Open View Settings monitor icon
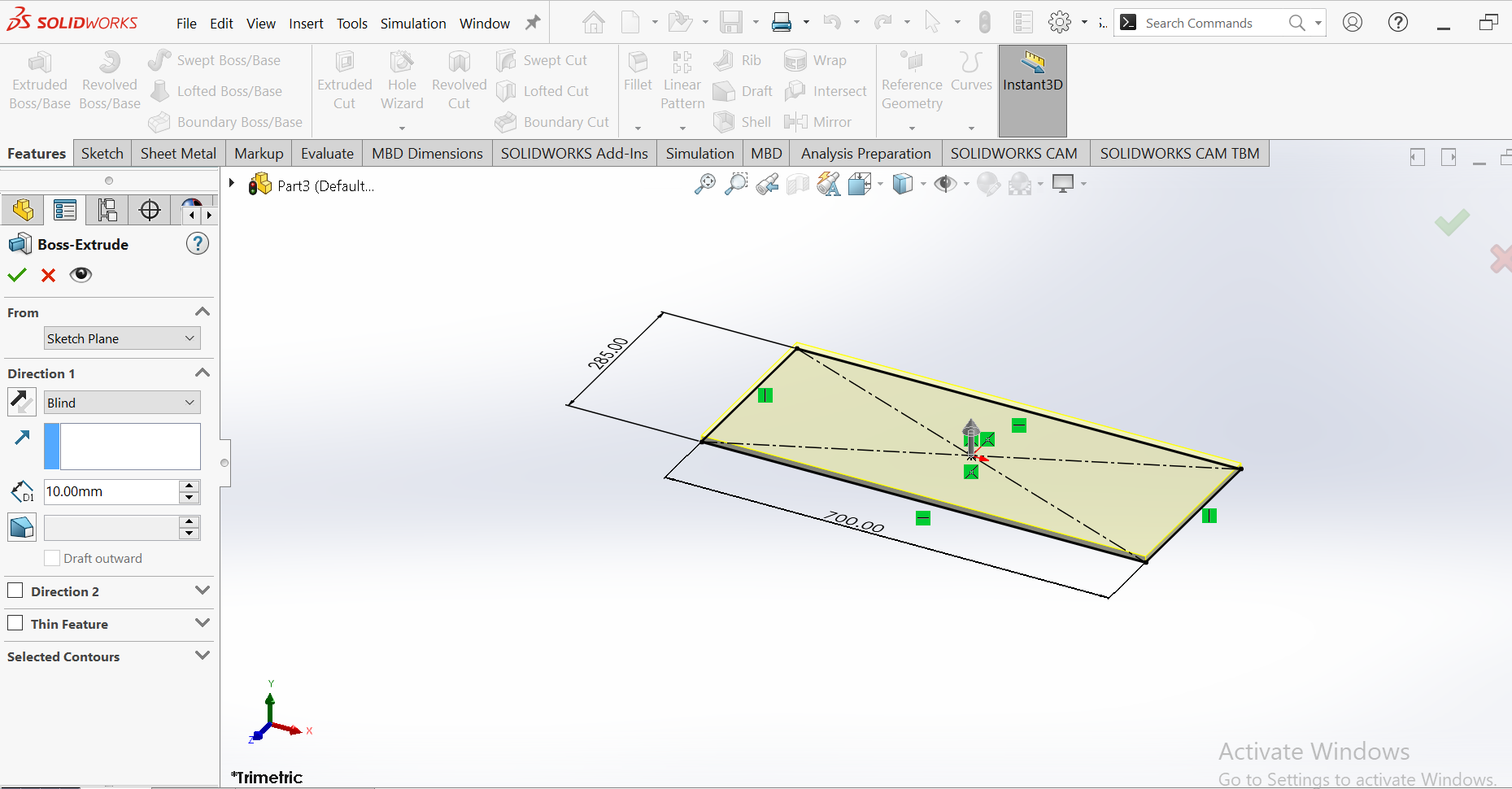The image size is (1512, 789). pos(1063,185)
